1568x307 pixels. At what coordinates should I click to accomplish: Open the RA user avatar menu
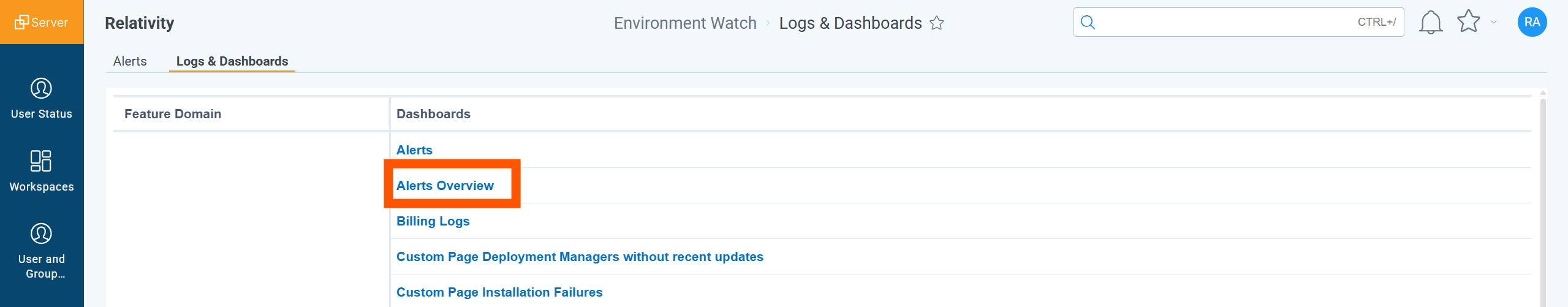[x=1532, y=22]
